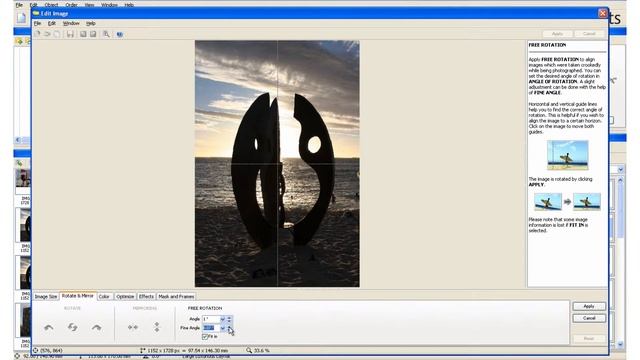The height and width of the screenshot is (360, 640).
Task: Click into the Angle input field
Action: point(211,319)
